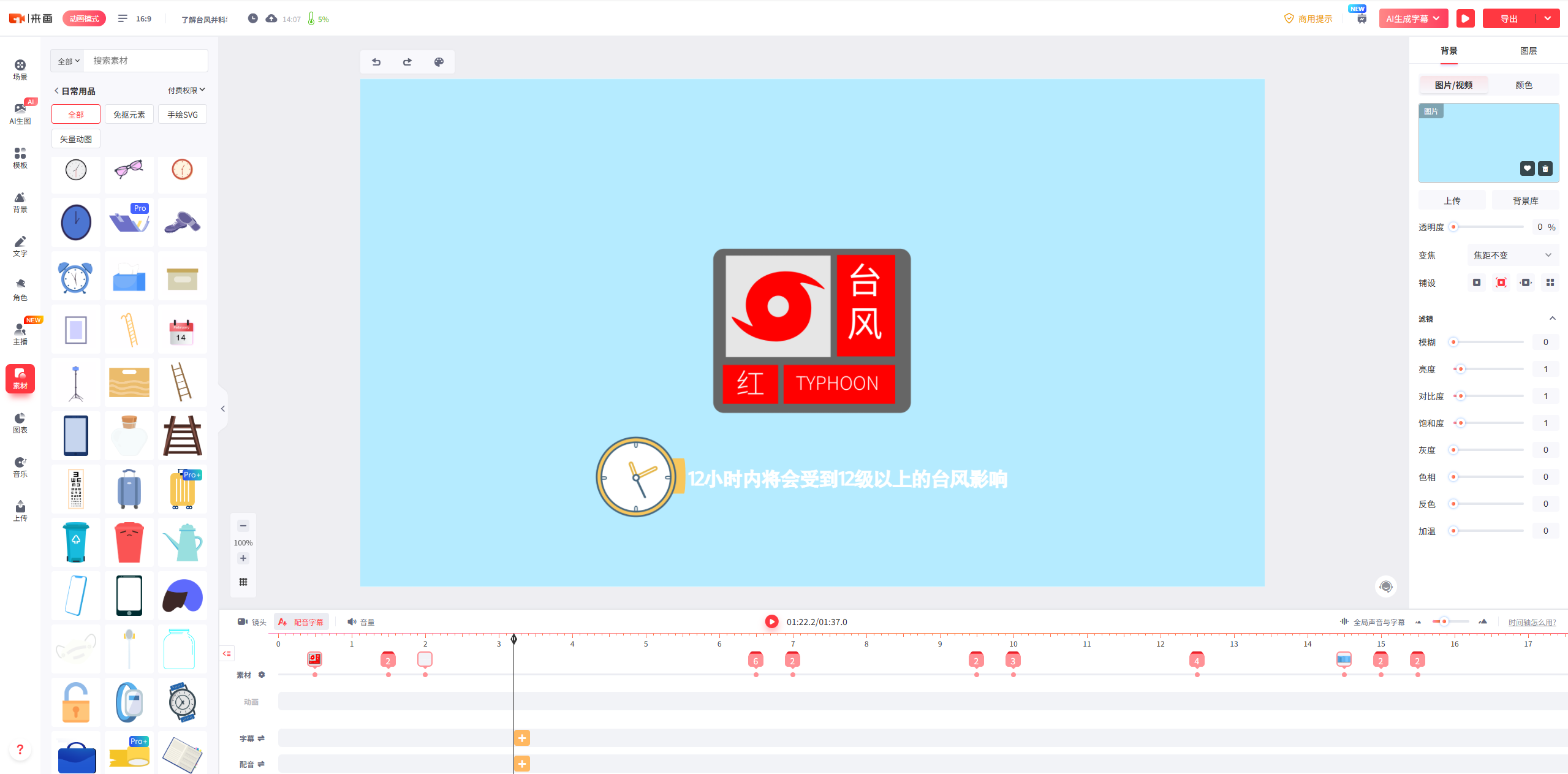Add subtitle with 字幕 track plus
Image resolution: width=1568 pixels, height=774 pixels.
522,738
